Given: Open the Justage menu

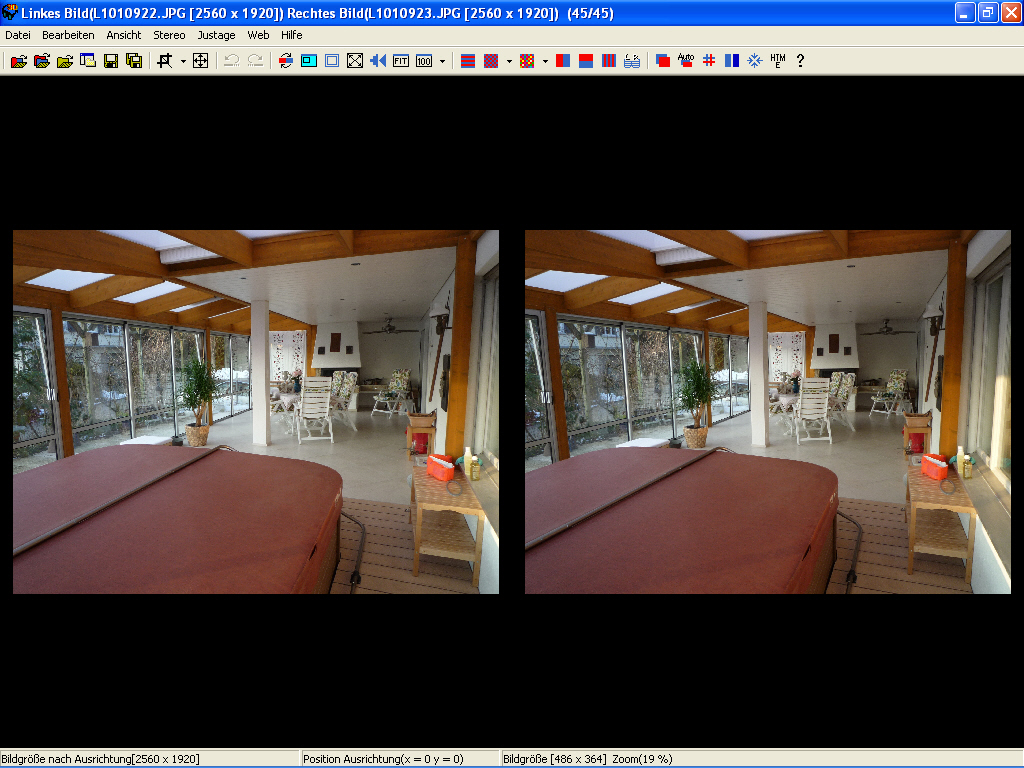Looking at the screenshot, I should [216, 35].
